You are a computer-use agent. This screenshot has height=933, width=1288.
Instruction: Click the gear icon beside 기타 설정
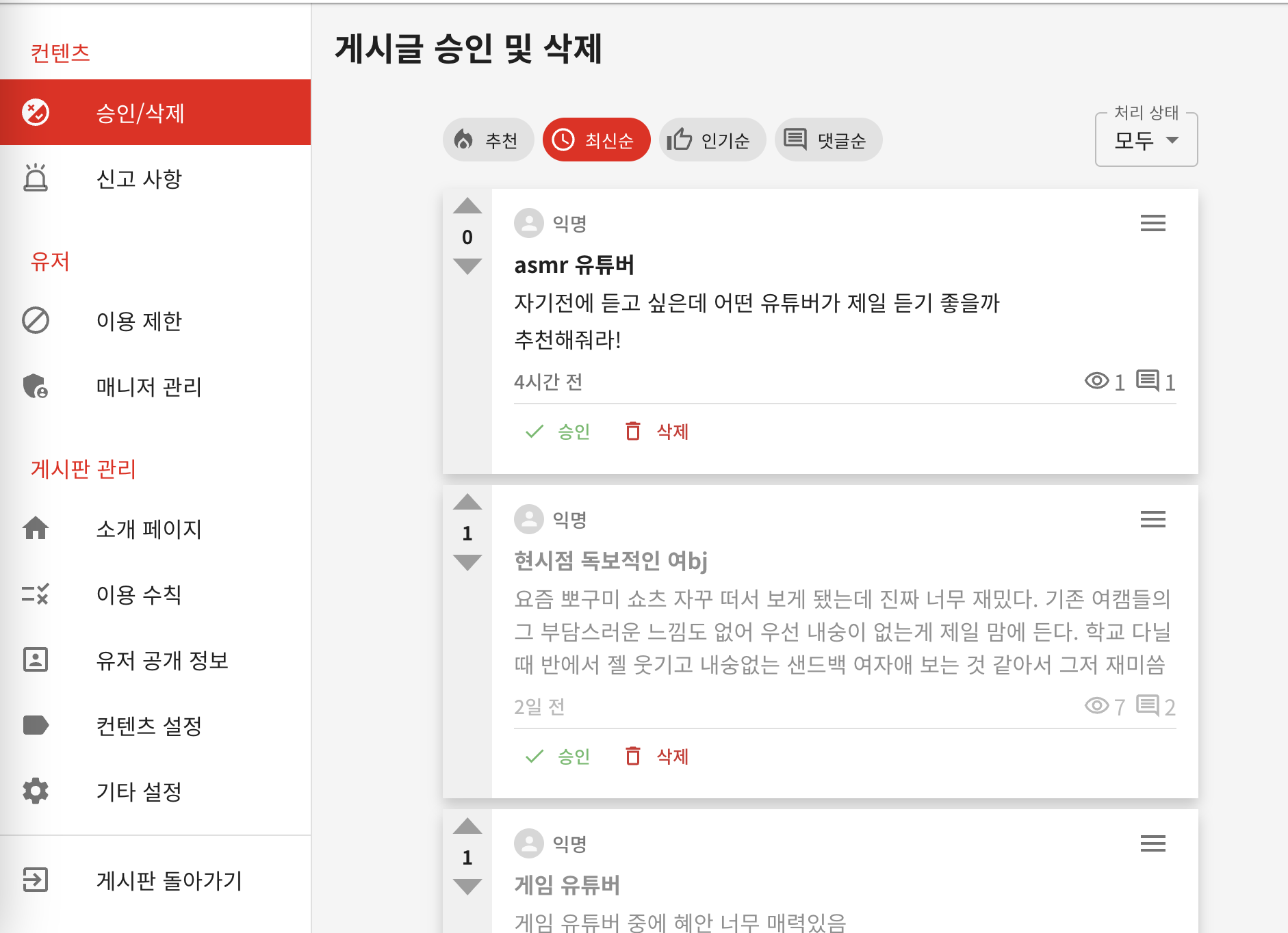36,791
